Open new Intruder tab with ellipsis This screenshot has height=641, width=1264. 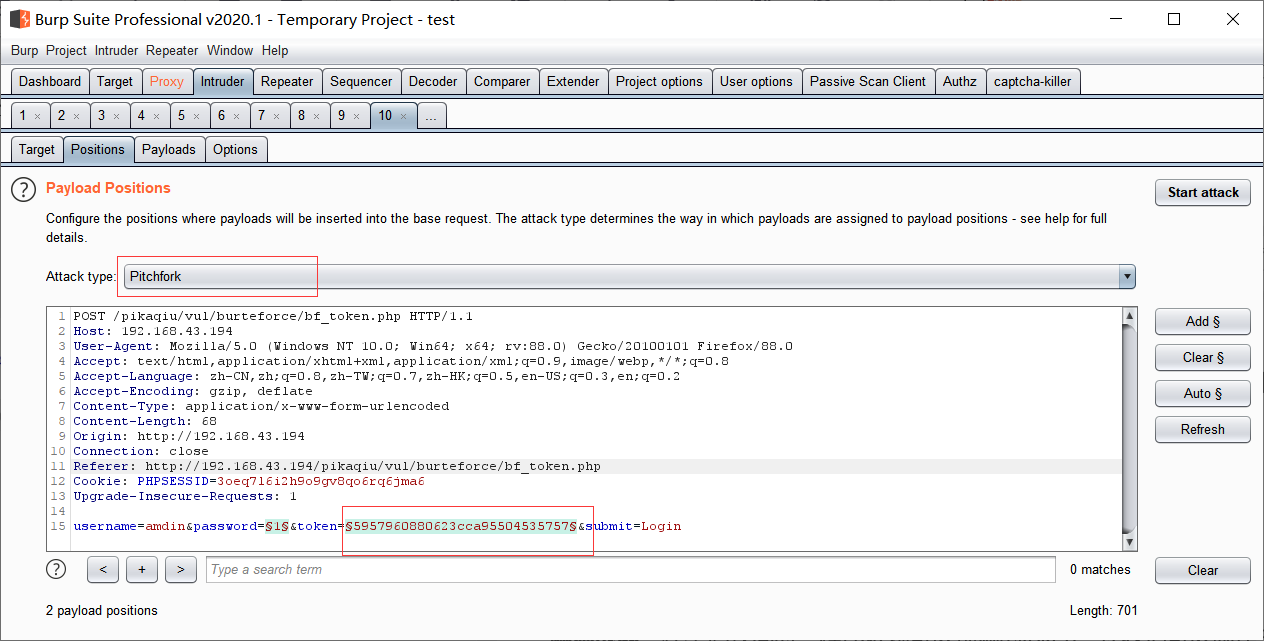pyautogui.click(x=431, y=116)
